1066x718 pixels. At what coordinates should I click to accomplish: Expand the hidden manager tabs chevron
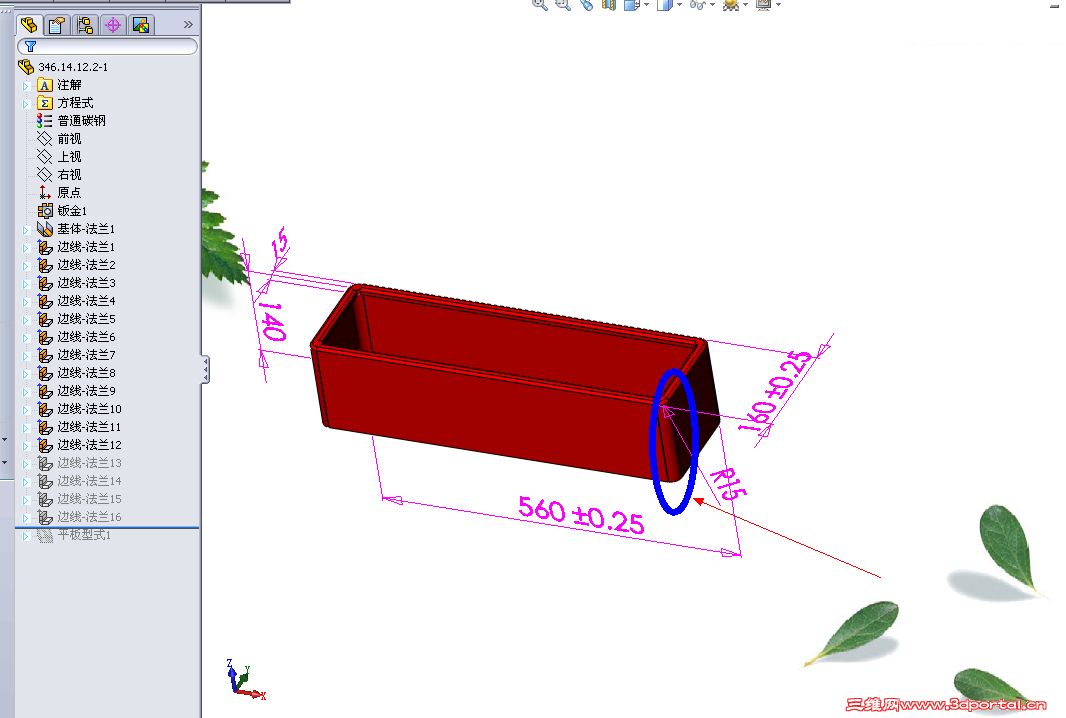[x=188, y=25]
